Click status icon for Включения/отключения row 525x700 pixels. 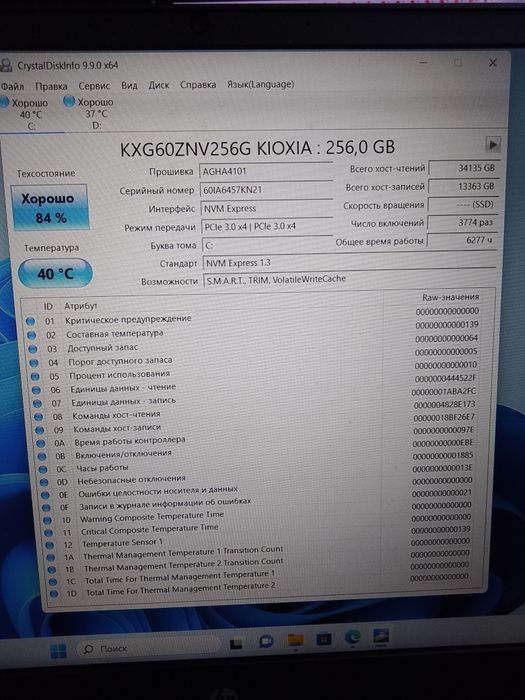42,456
